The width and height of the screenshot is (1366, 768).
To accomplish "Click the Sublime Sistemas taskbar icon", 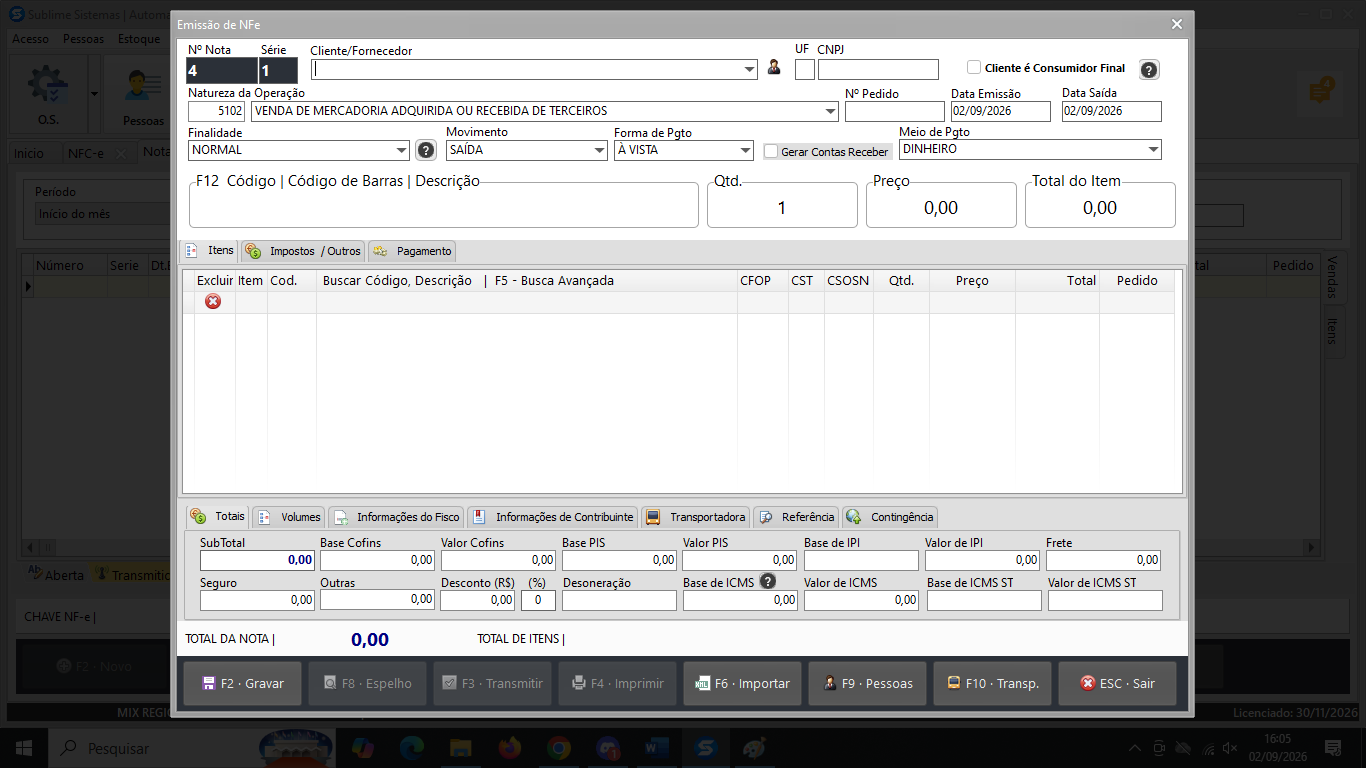I will pos(706,747).
